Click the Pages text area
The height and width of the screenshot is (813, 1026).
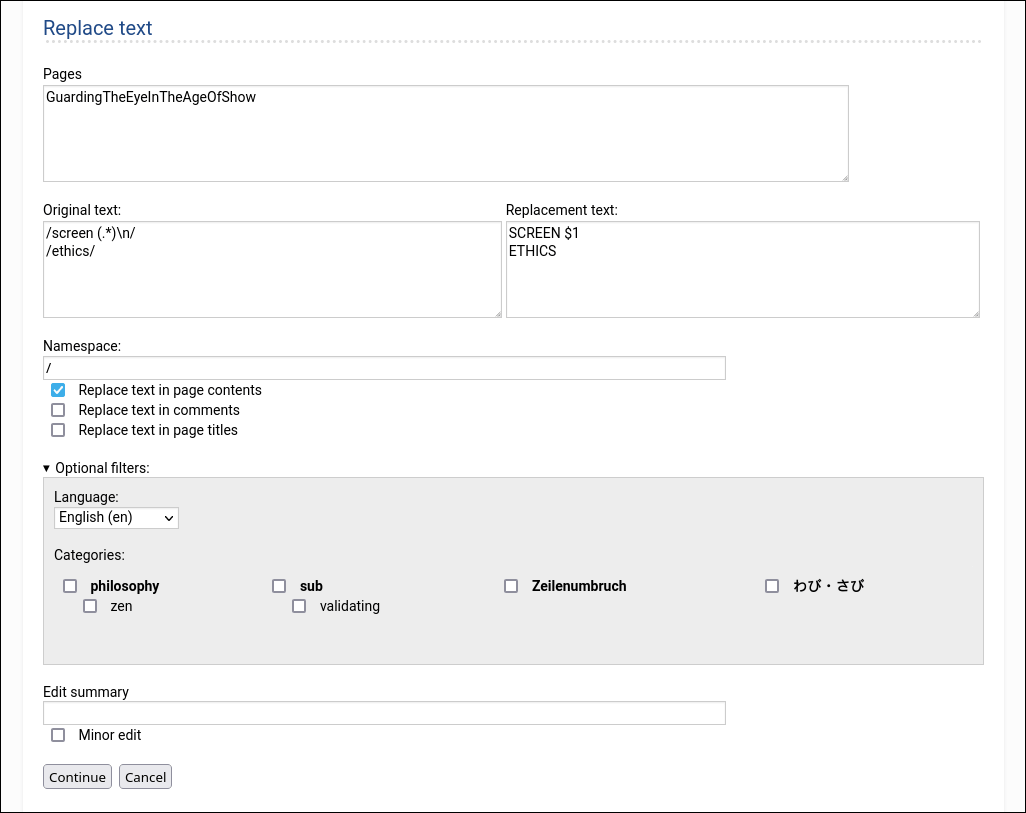pyautogui.click(x=445, y=133)
